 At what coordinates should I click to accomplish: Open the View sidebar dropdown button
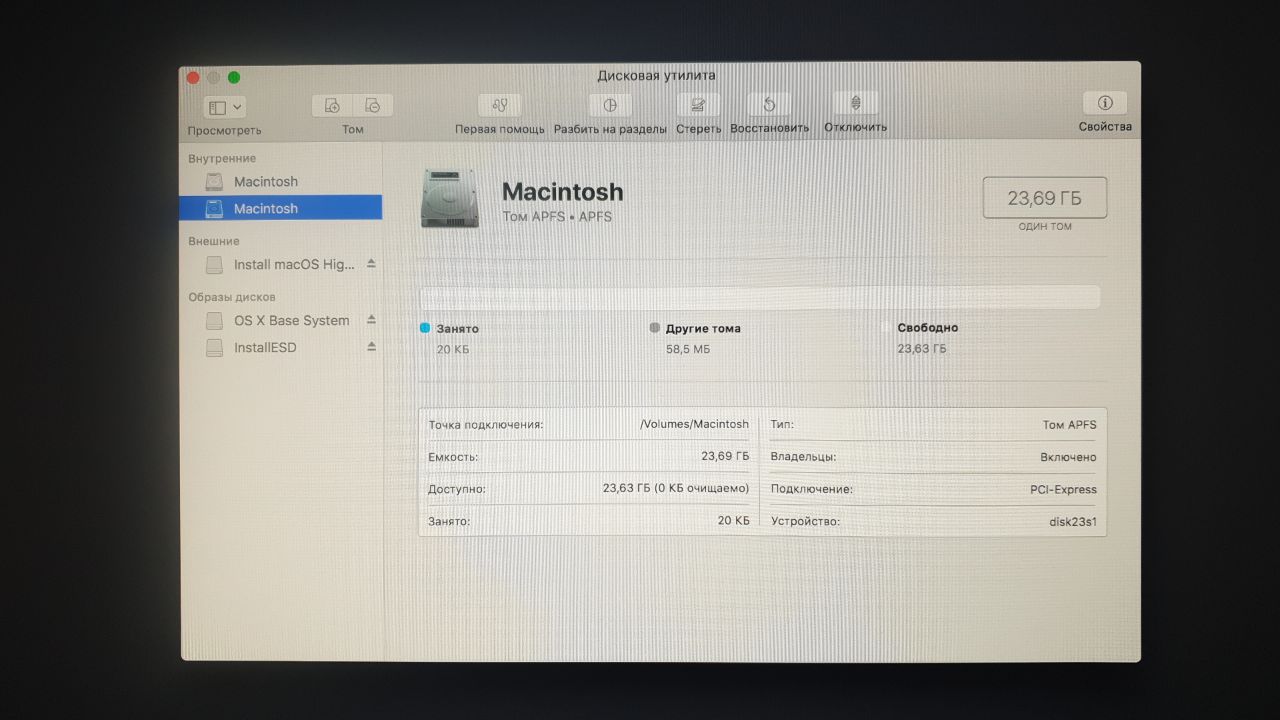click(224, 106)
